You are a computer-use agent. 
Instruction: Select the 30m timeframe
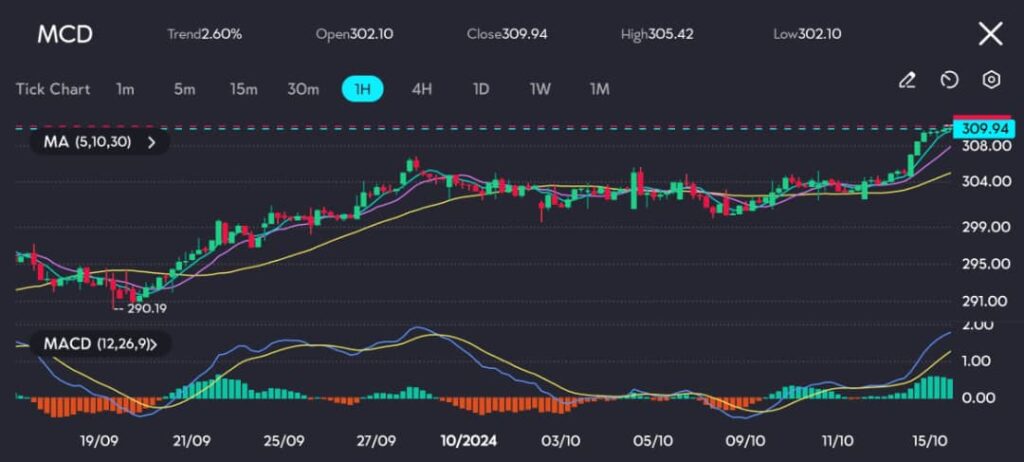(303, 89)
